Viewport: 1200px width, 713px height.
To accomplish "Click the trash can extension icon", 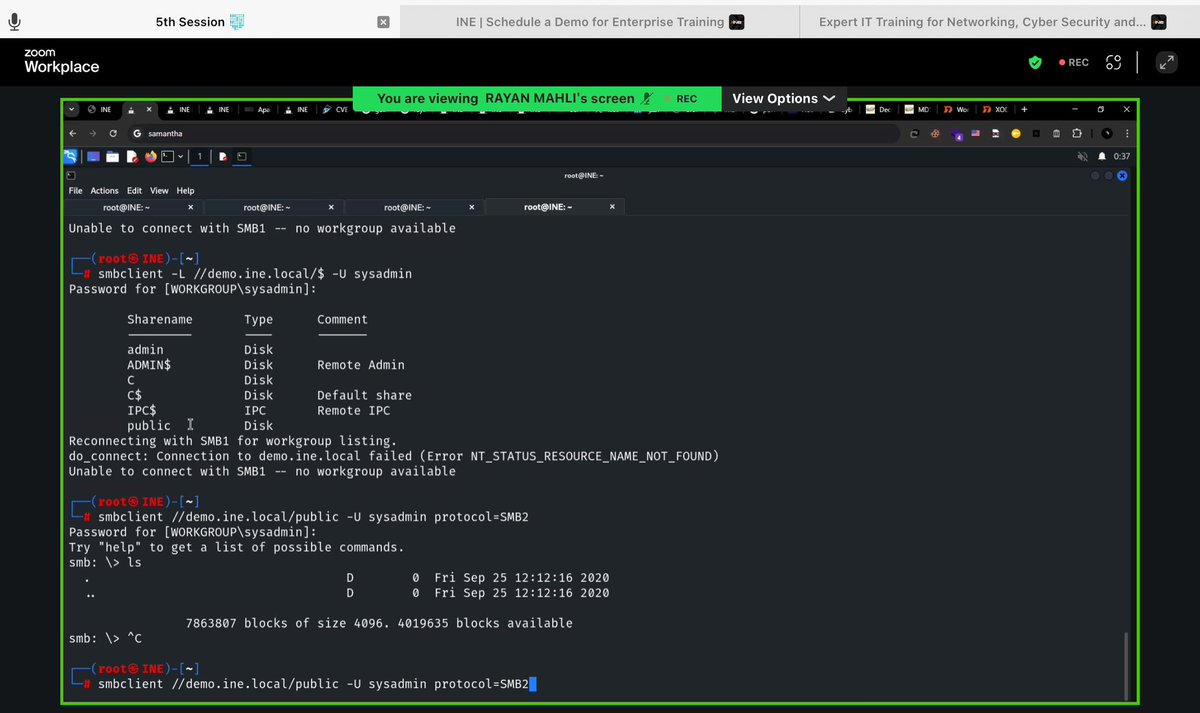I will [1056, 133].
